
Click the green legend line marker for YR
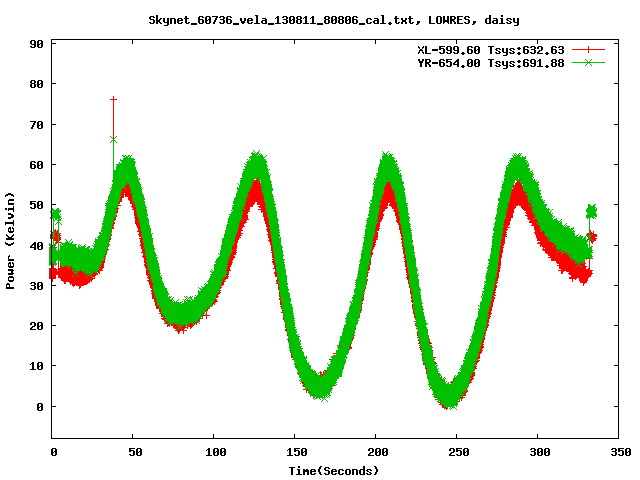(588, 62)
